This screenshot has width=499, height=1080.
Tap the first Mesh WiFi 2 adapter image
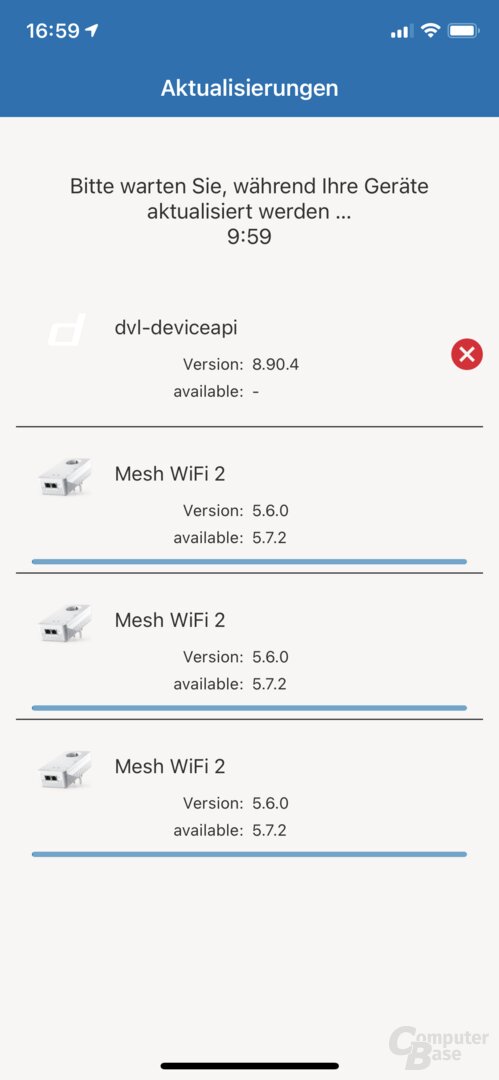[x=63, y=477]
